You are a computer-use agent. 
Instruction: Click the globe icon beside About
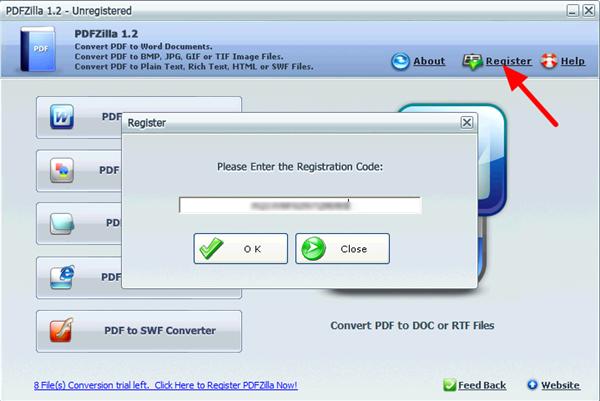(x=400, y=61)
